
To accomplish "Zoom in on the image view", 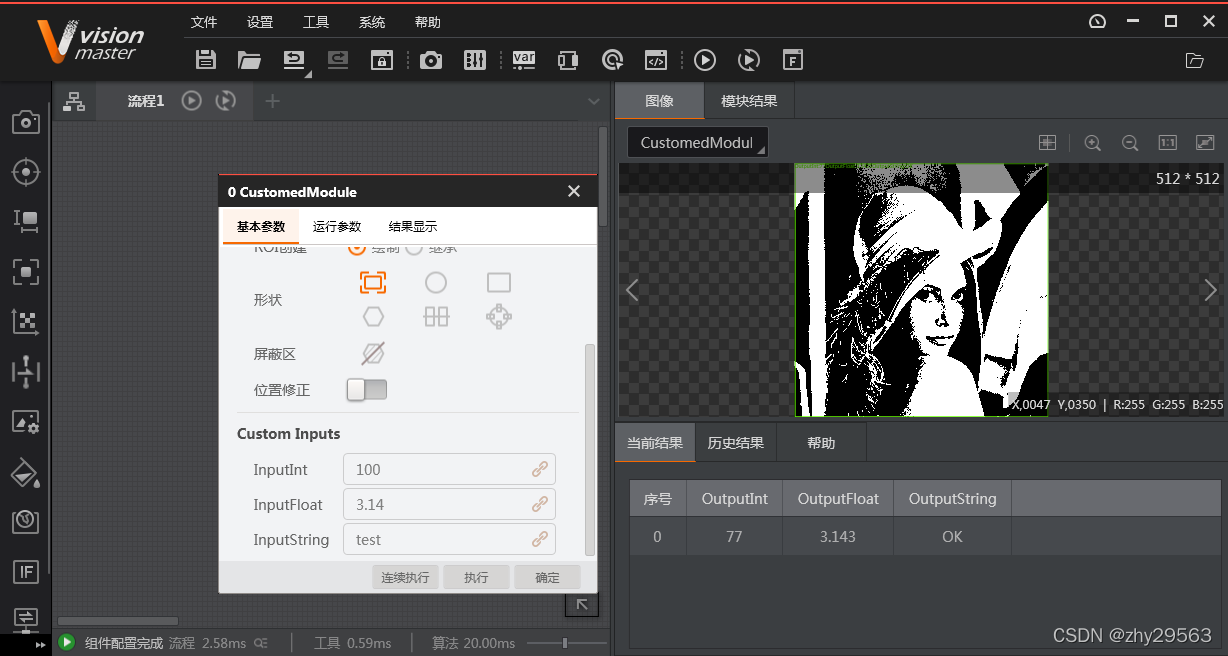I will tap(1092, 143).
